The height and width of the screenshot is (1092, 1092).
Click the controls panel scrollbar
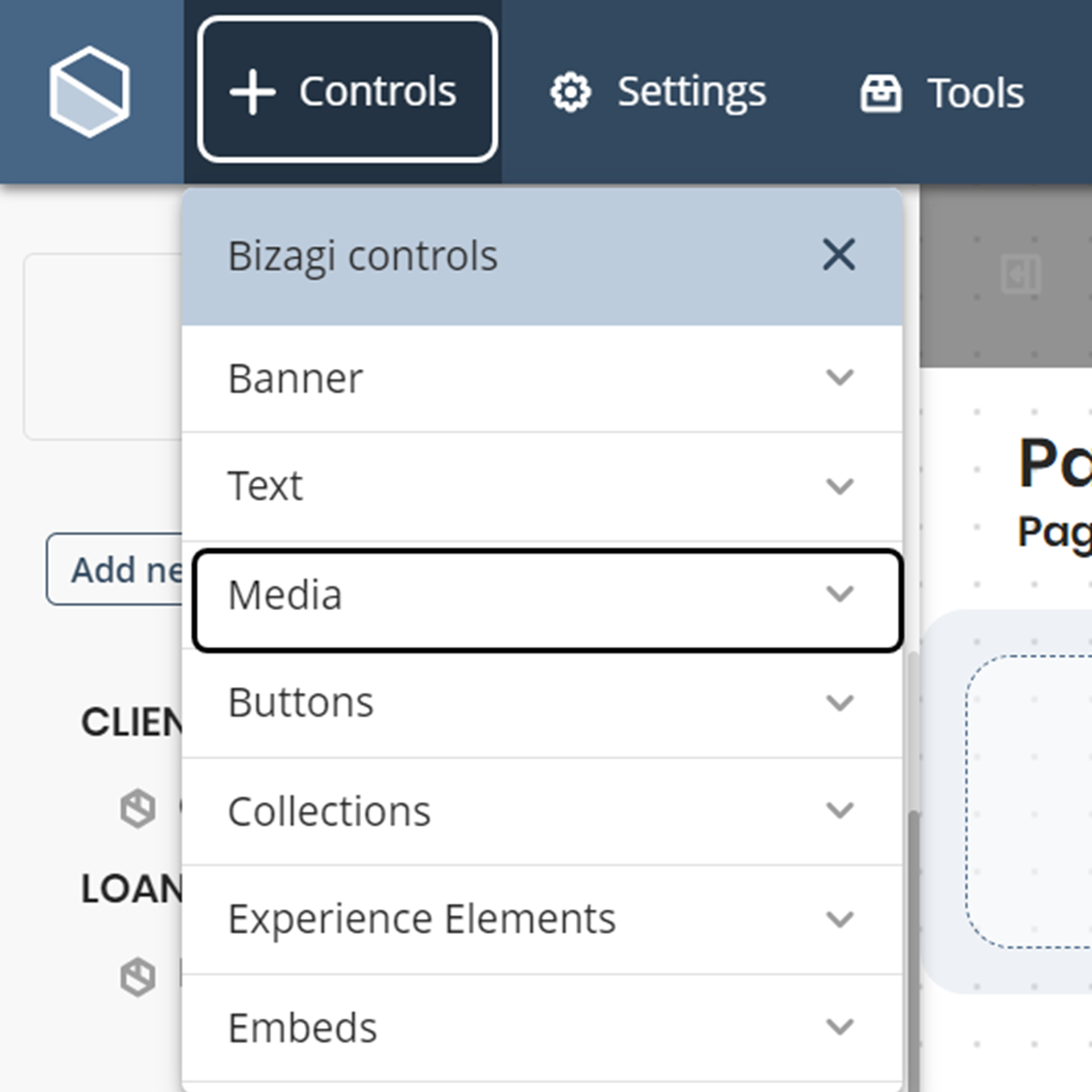(x=913, y=950)
